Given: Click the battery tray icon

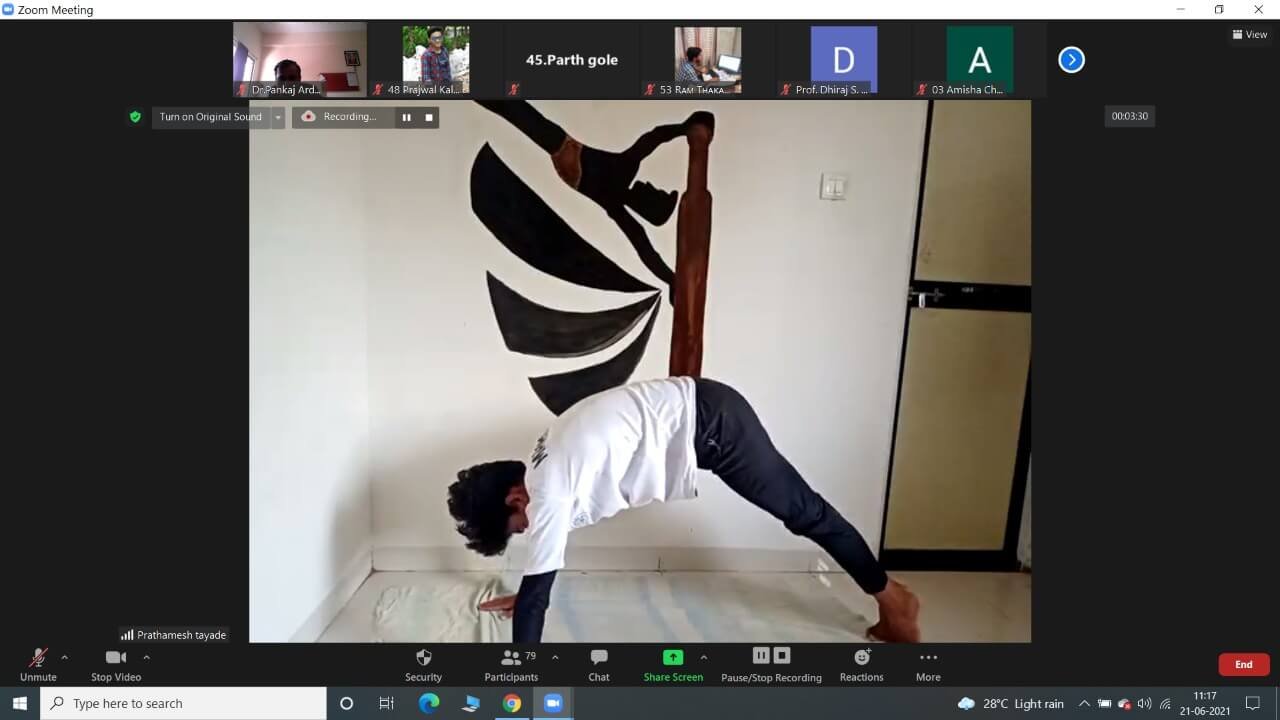Looking at the screenshot, I should click(1104, 703).
